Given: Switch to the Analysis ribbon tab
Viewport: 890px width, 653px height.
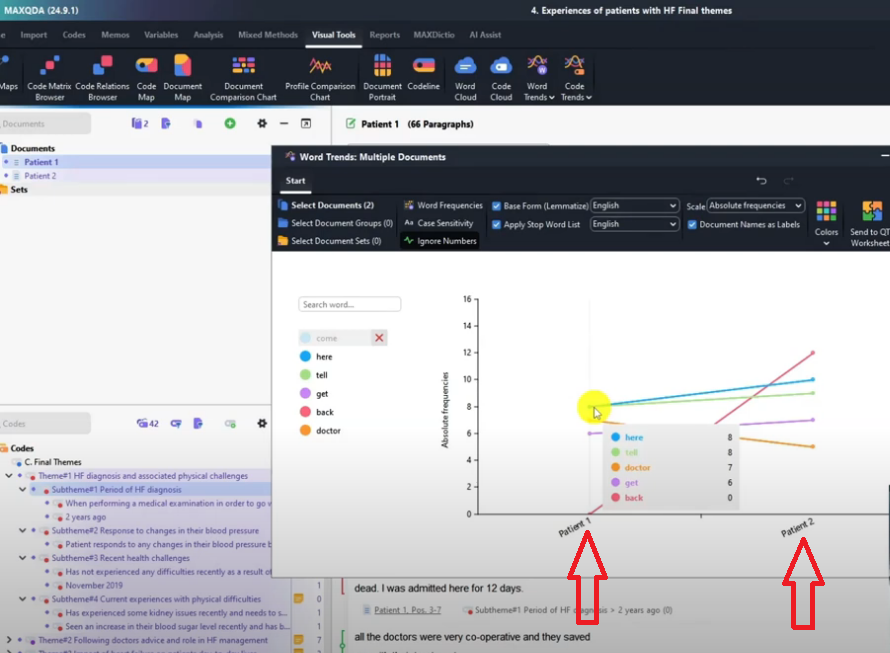Looking at the screenshot, I should pyautogui.click(x=208, y=35).
